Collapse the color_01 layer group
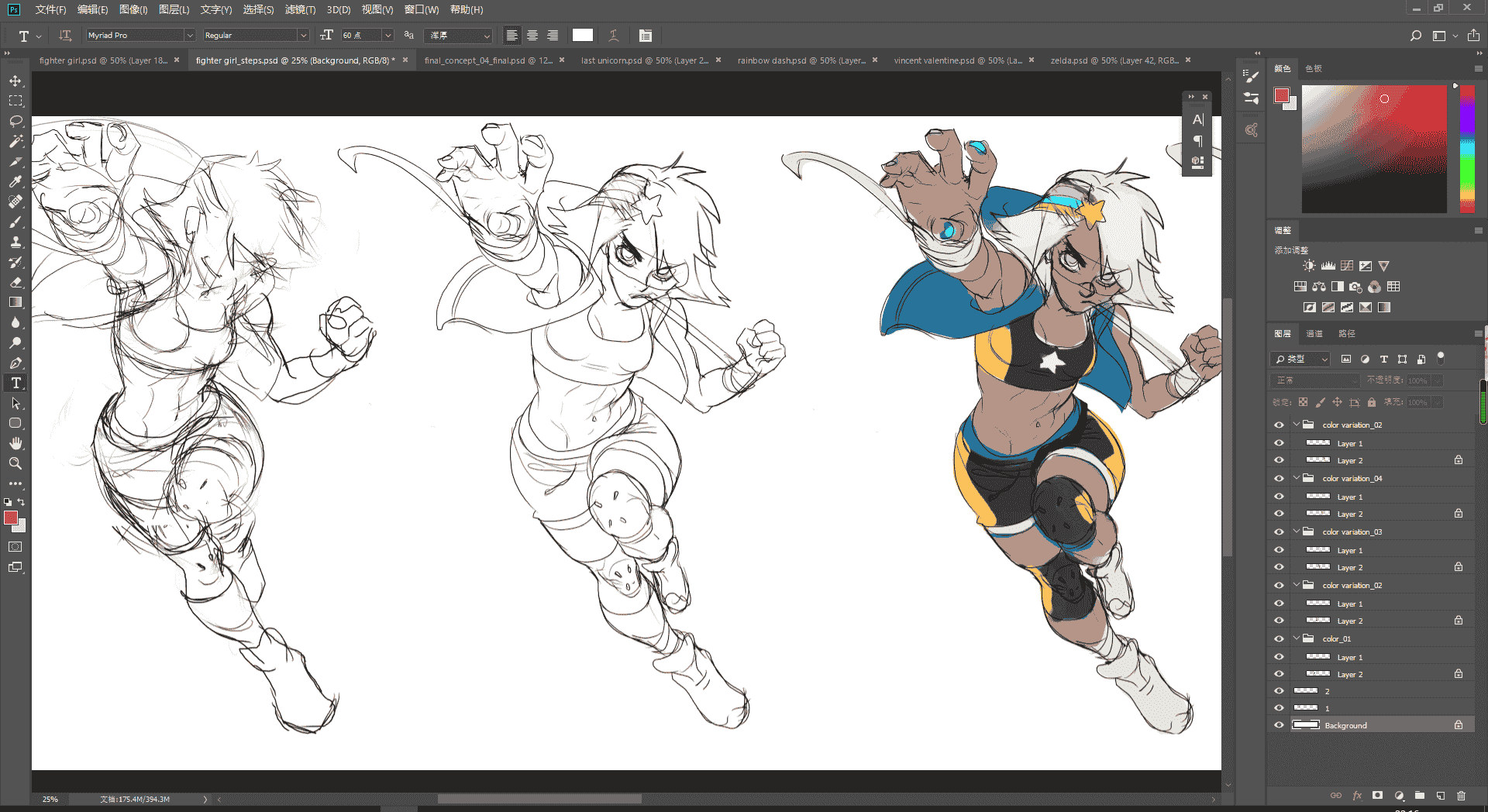Viewport: 1488px width, 812px height. pyautogui.click(x=1296, y=638)
